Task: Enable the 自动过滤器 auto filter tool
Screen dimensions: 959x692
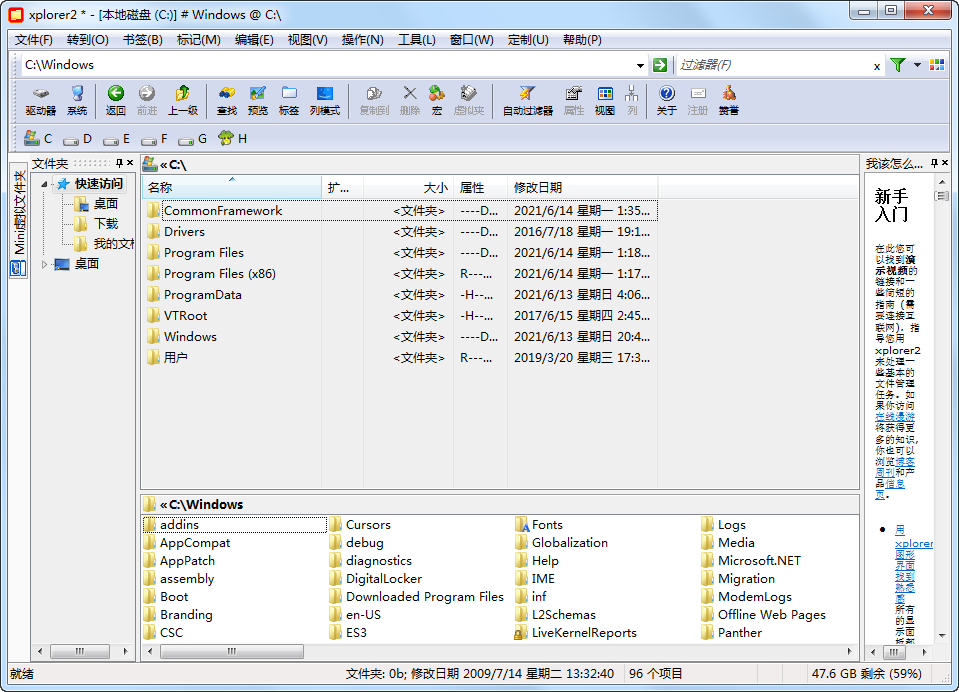Action: click(528, 101)
